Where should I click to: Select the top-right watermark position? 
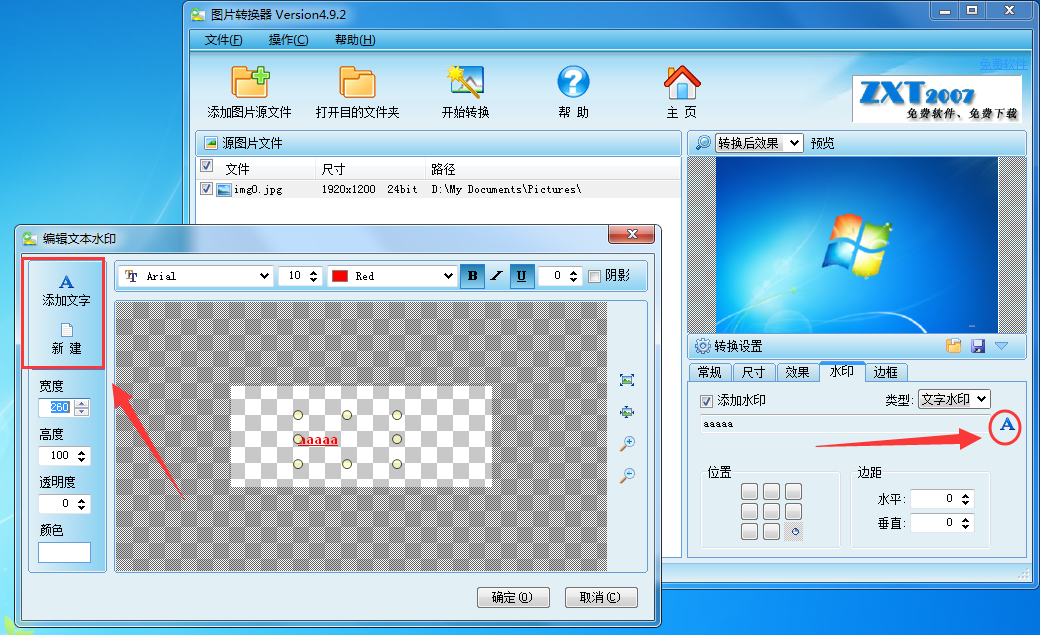pos(794,491)
